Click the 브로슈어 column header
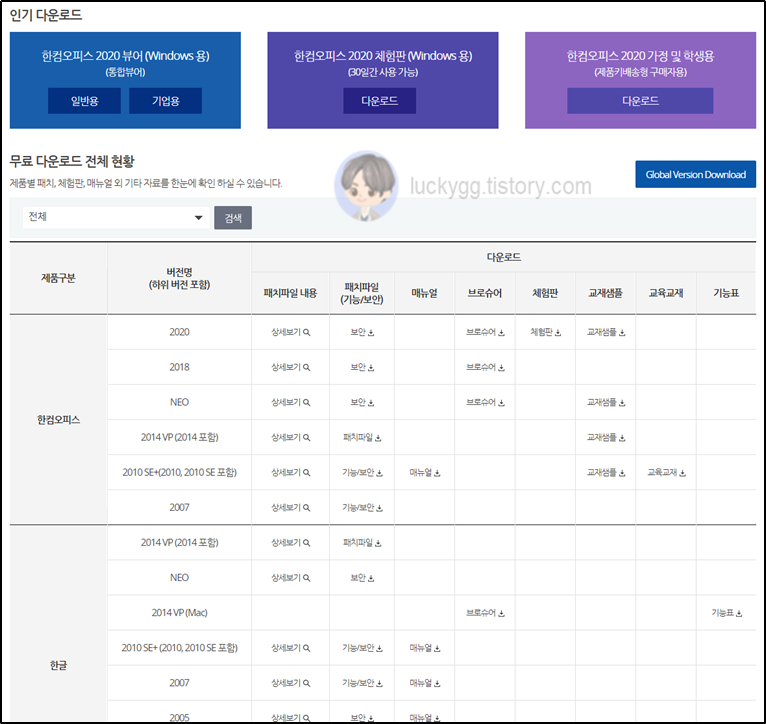This screenshot has height=724, width=766. click(x=485, y=293)
